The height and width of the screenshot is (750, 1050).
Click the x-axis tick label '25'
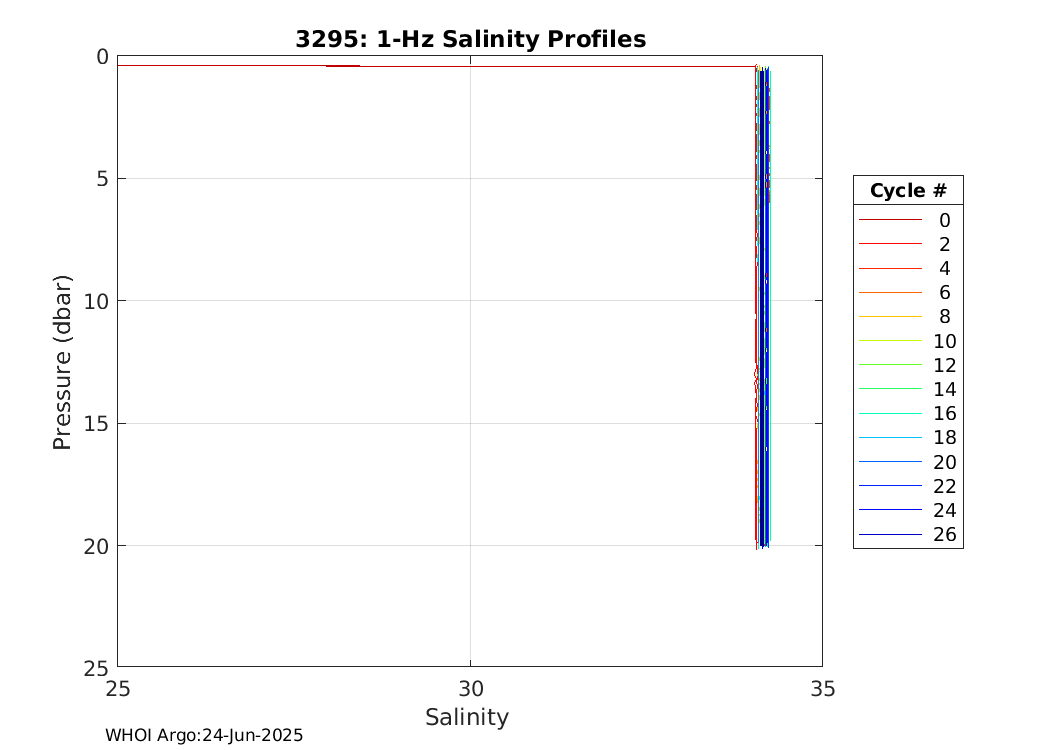click(118, 688)
